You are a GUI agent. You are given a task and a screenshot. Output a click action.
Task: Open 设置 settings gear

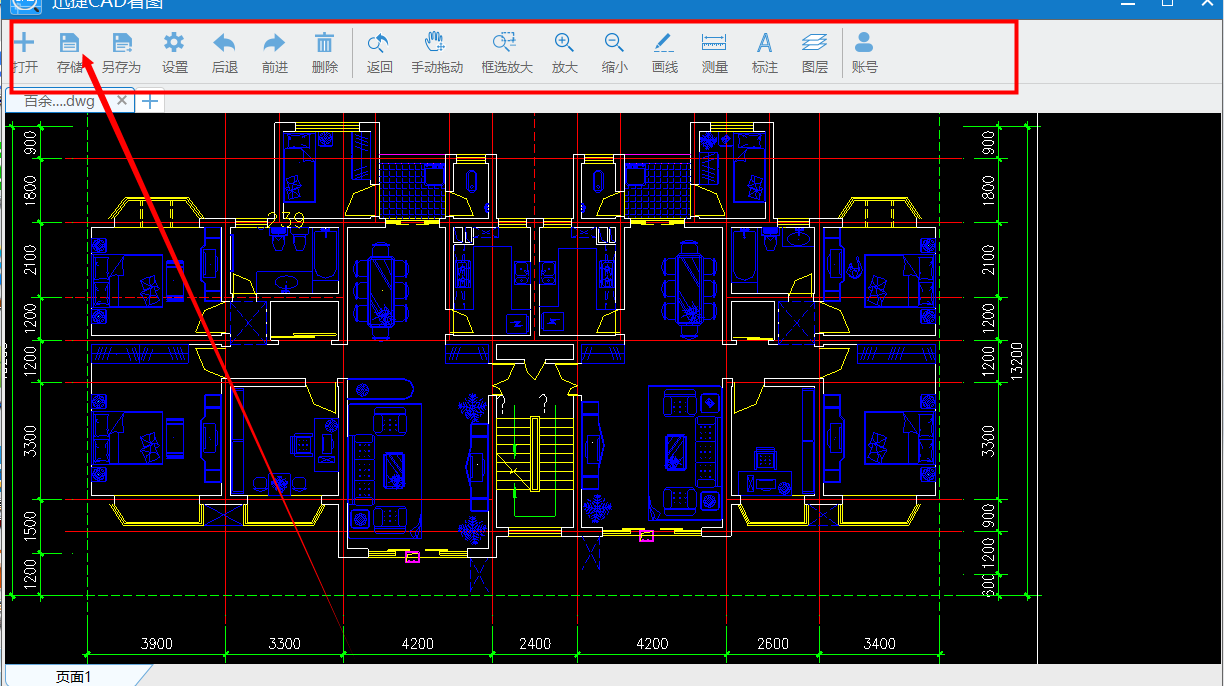(x=174, y=53)
